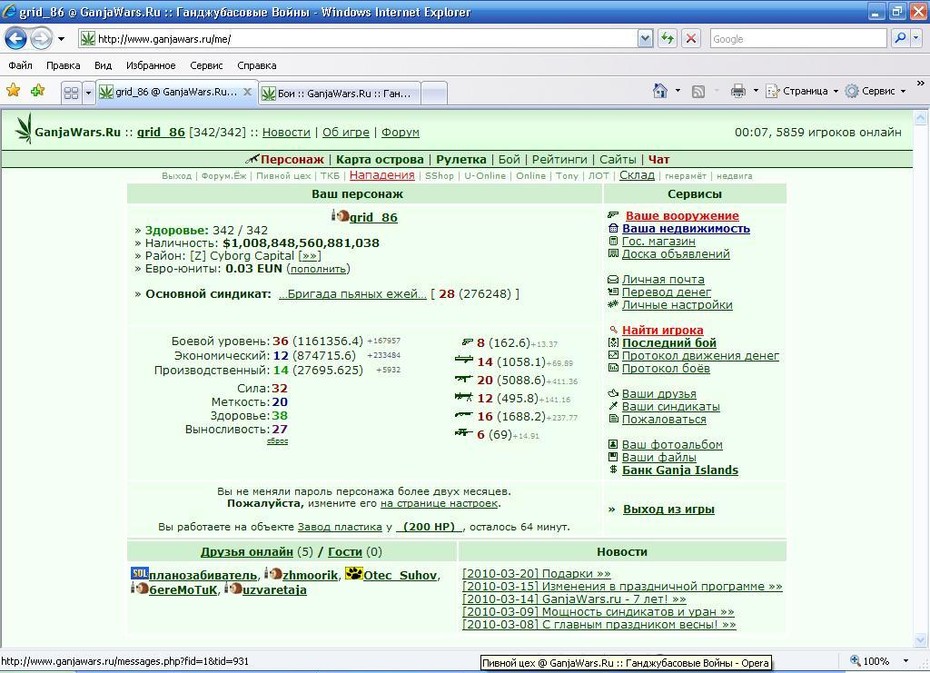Image resolution: width=930 pixels, height=673 pixels.
Task: Click the browser Back arrow button
Action: pyautogui.click(x=16, y=39)
